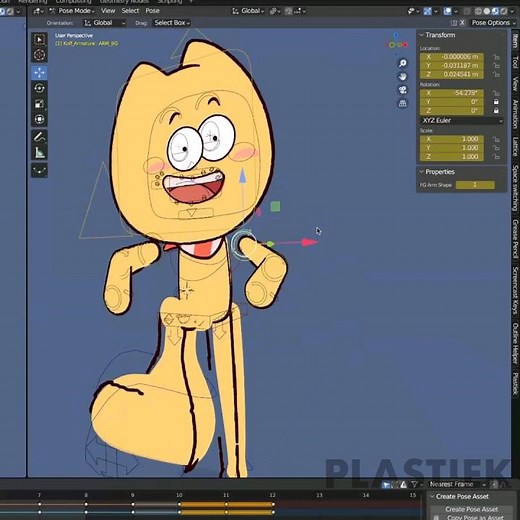Click the Create Pose Asset button
This screenshot has height=520, width=520.
point(472,509)
